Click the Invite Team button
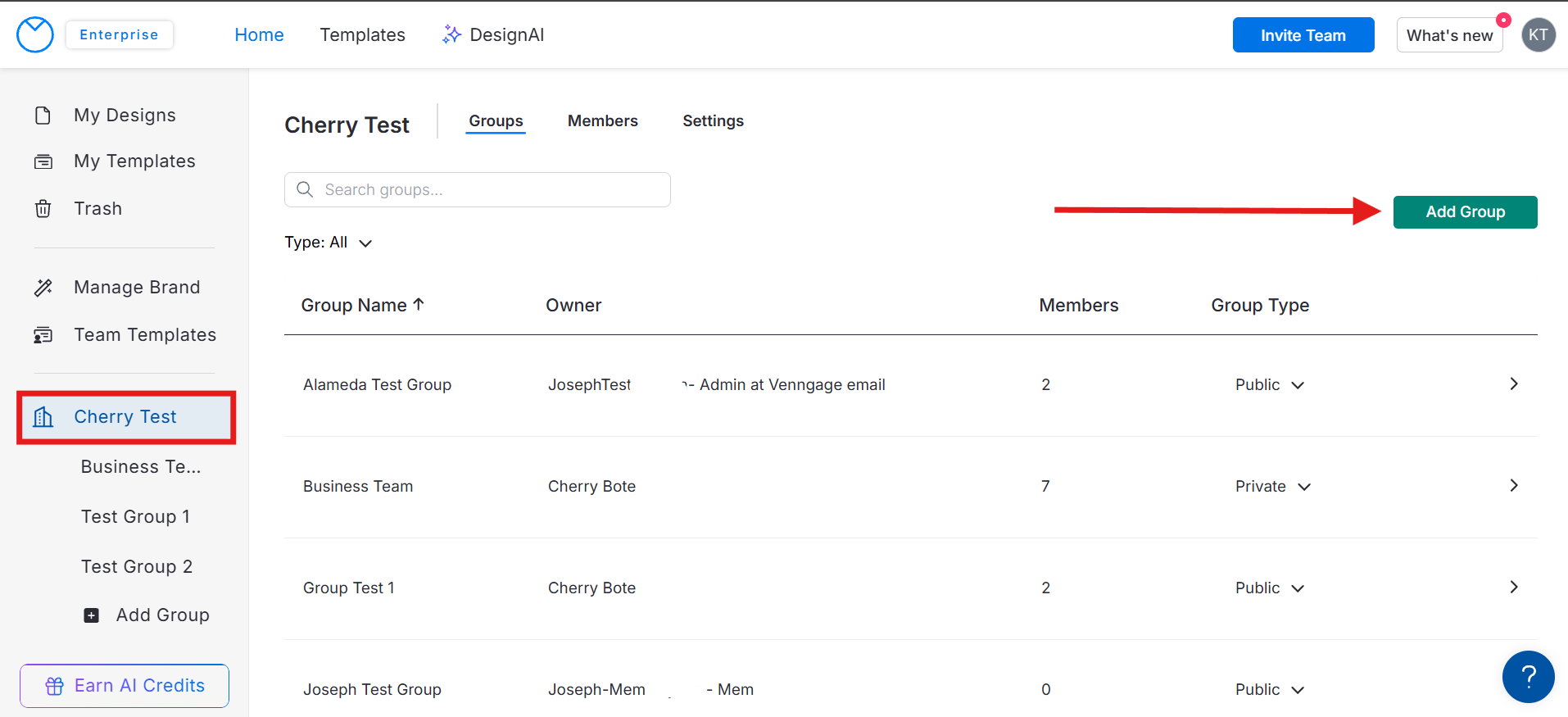The image size is (1568, 717). [x=1303, y=35]
